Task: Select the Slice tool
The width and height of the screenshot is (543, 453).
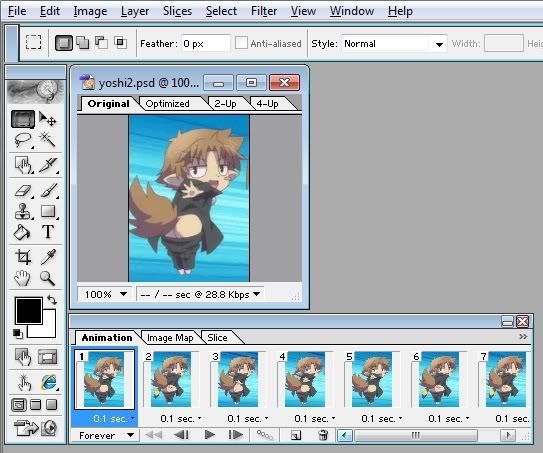Action: (48, 165)
